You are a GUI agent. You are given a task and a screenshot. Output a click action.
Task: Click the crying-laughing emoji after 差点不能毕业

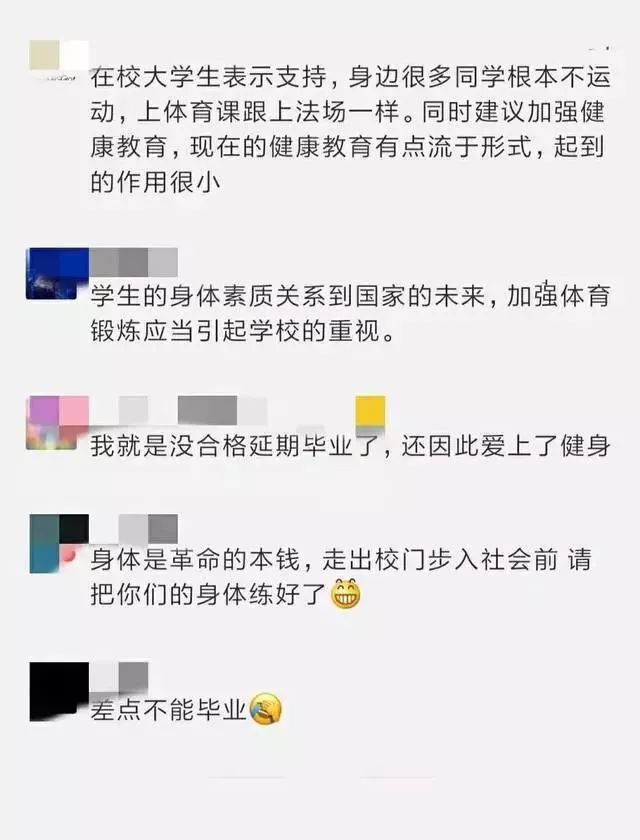point(266,709)
